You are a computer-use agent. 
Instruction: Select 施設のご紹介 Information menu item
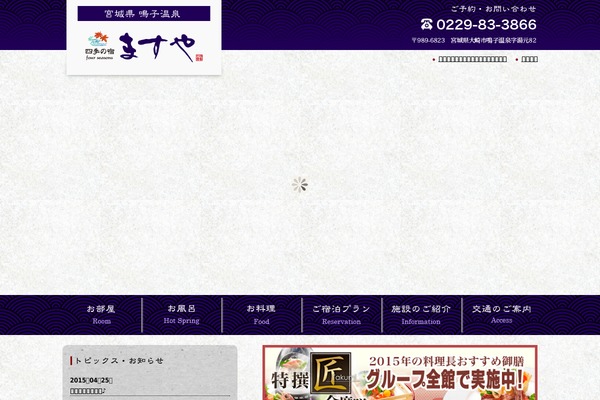pyautogui.click(x=422, y=315)
